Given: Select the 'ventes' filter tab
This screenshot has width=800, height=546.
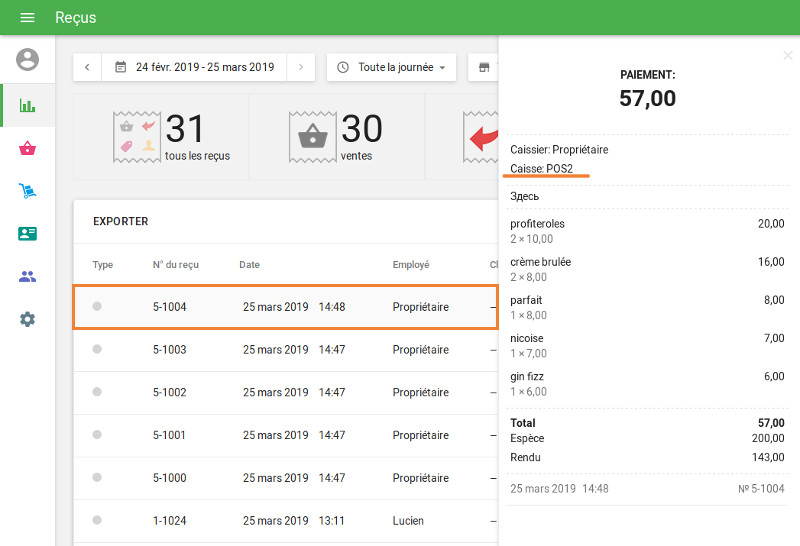Looking at the screenshot, I should point(337,137).
